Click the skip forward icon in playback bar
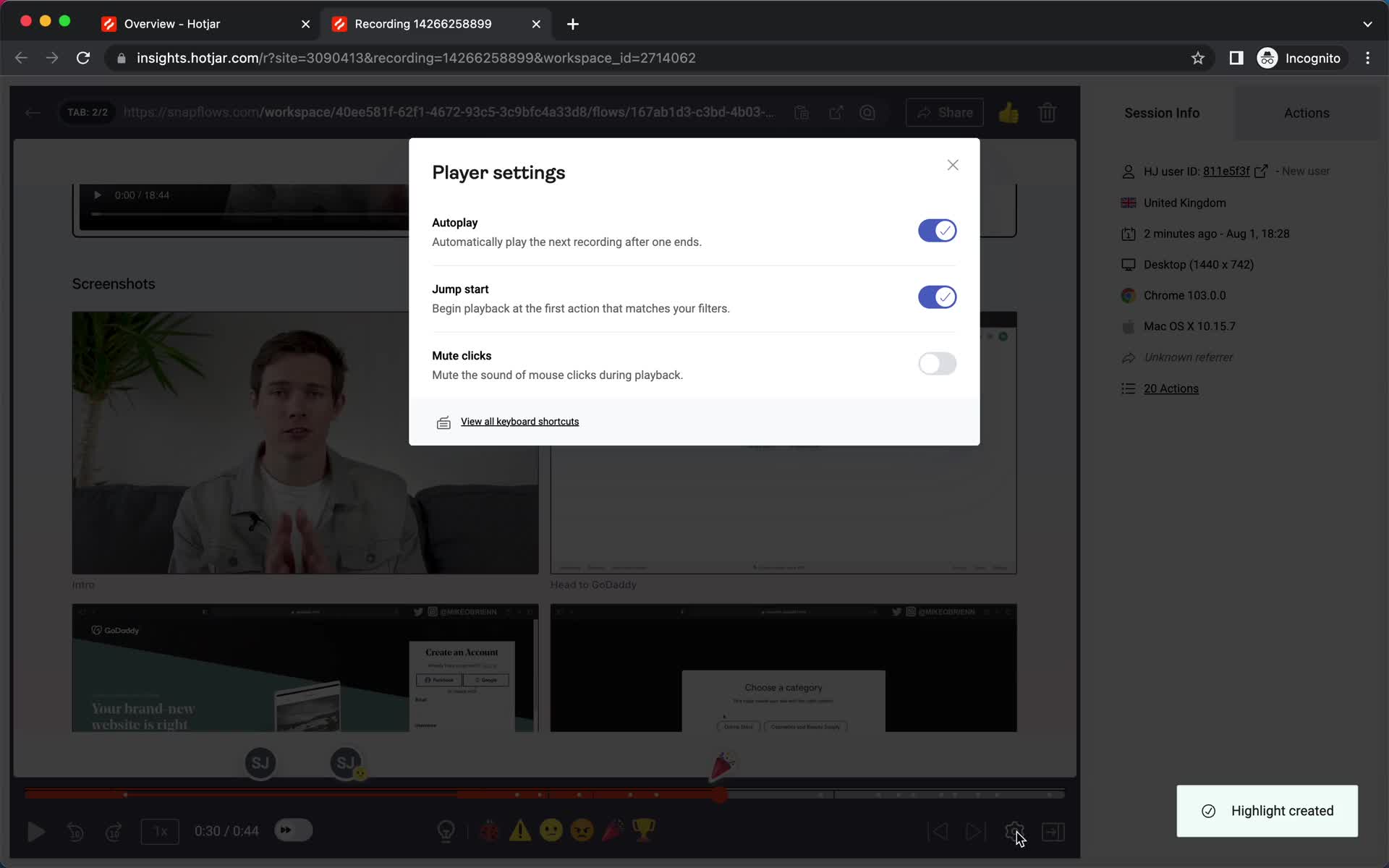This screenshot has height=868, width=1389. (114, 831)
